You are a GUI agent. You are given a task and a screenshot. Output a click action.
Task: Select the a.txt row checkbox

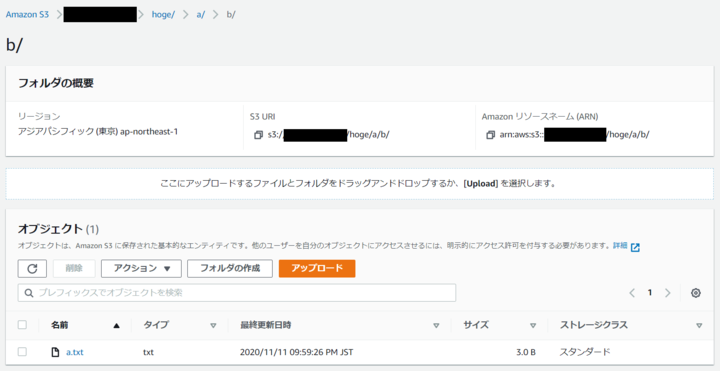[22, 352]
